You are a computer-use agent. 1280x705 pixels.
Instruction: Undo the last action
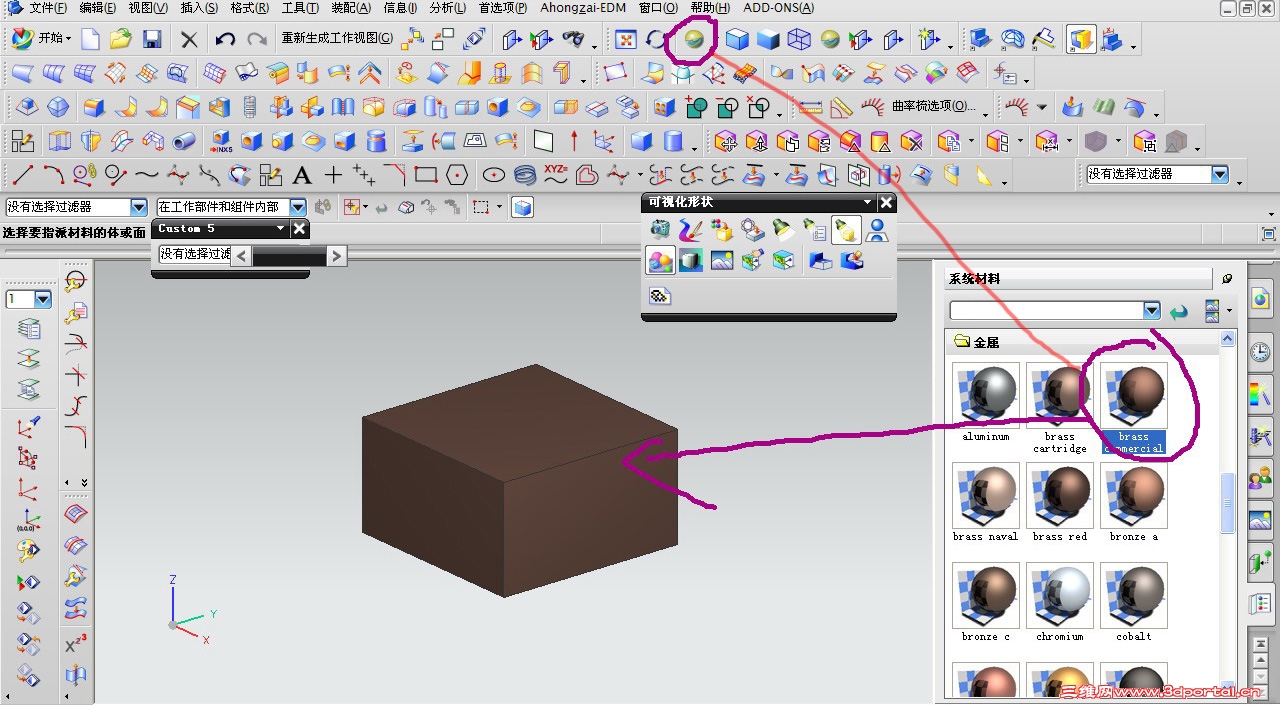click(x=225, y=39)
